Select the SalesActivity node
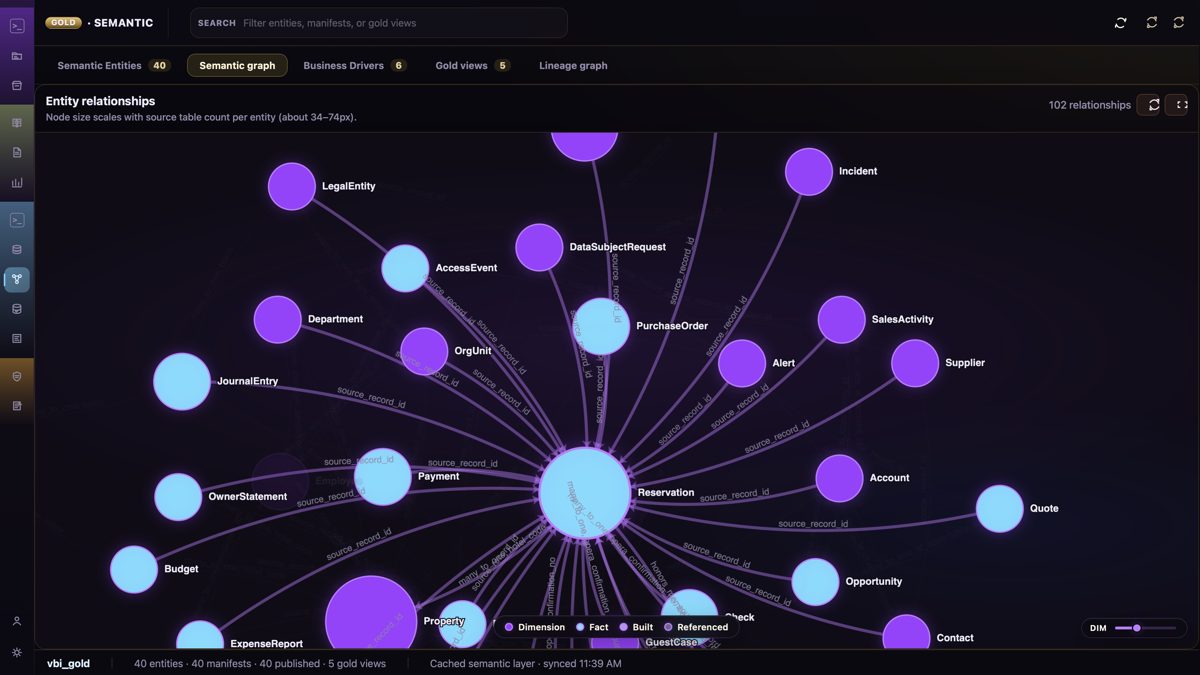 (841, 320)
